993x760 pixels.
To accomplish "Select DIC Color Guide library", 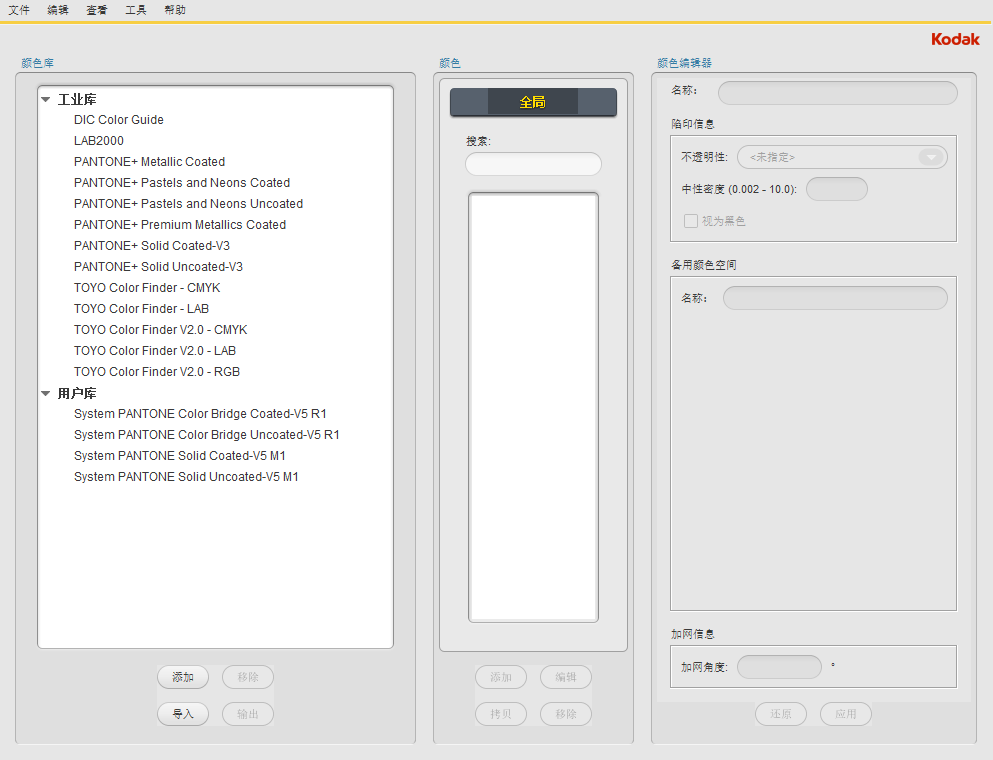I will [x=119, y=120].
